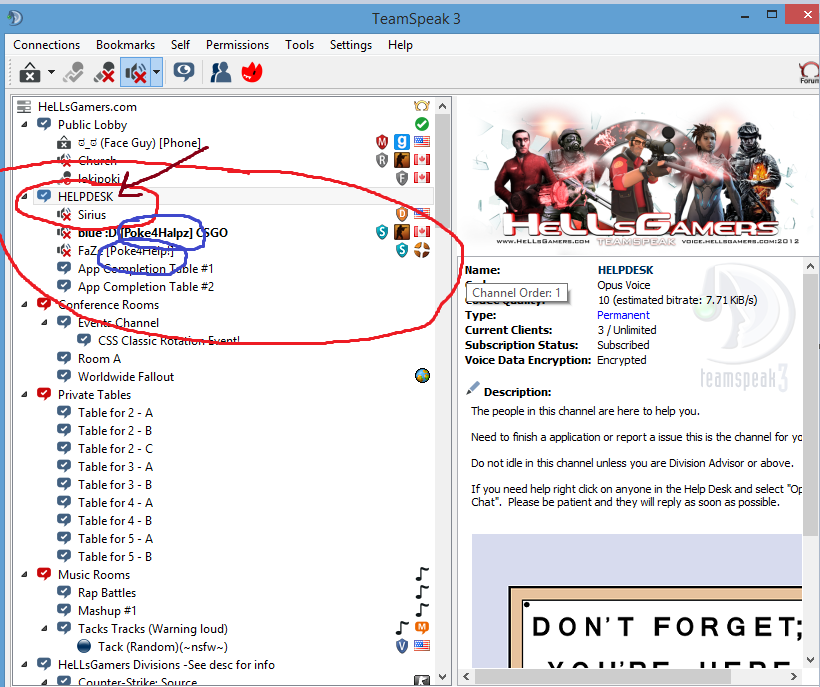Click the orange M badge on Tacks Tracks
820x687 pixels.
click(422, 627)
